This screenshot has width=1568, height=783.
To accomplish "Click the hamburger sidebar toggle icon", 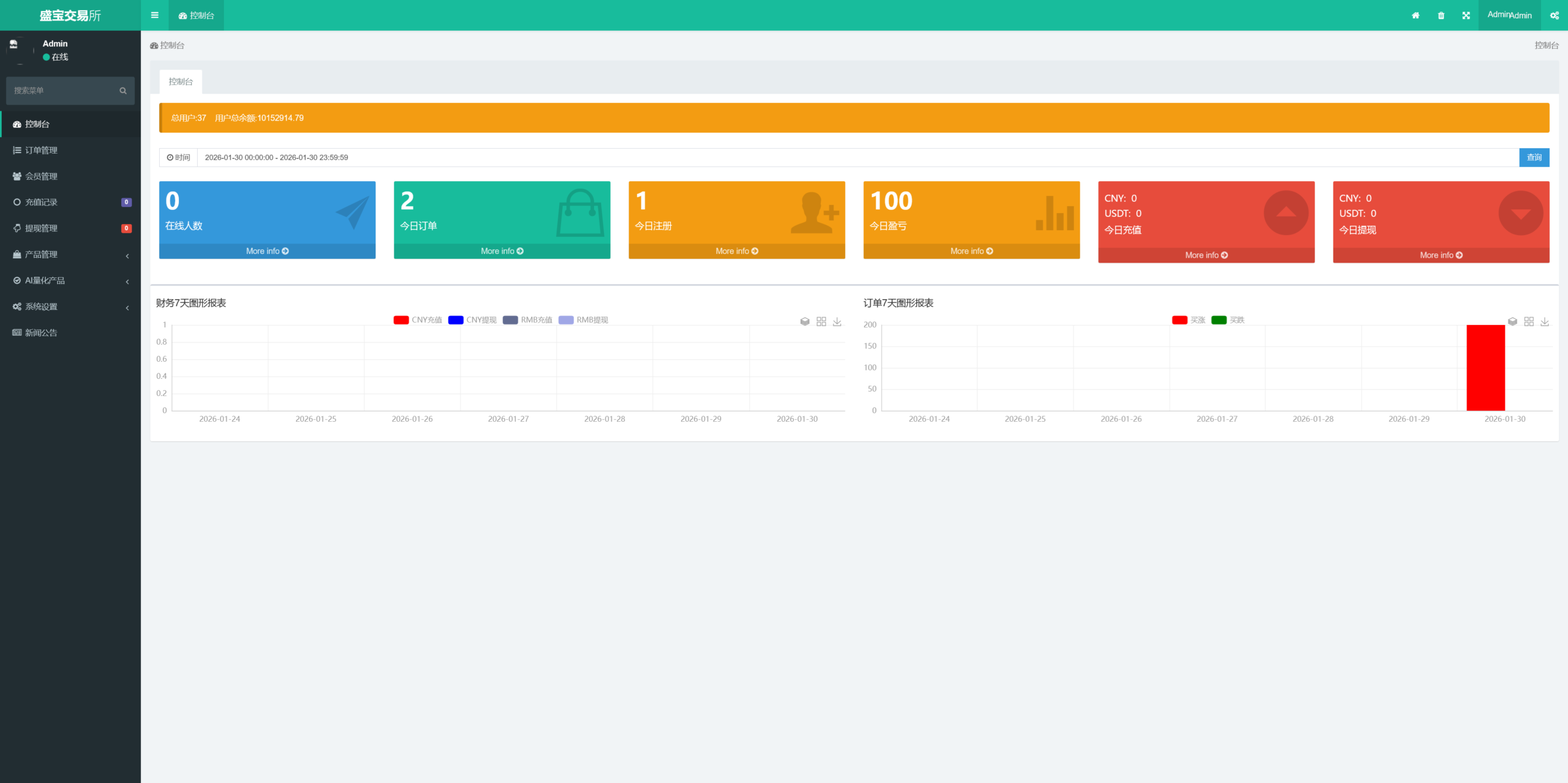I will click(x=154, y=15).
